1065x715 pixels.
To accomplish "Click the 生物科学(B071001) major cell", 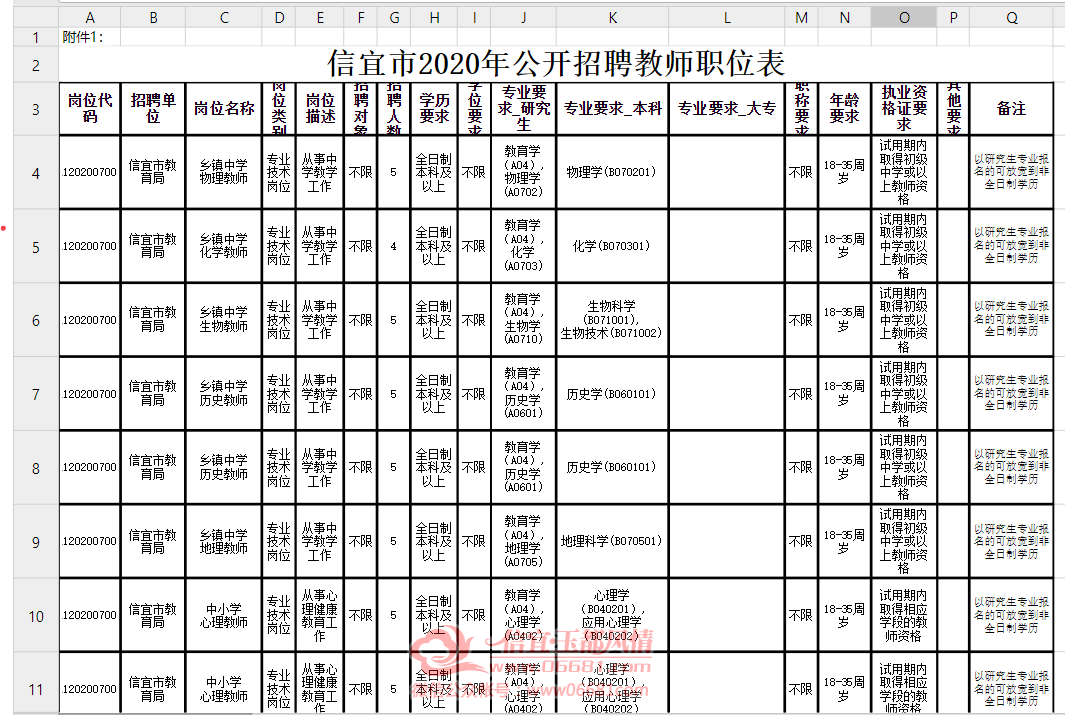I will pos(613,320).
